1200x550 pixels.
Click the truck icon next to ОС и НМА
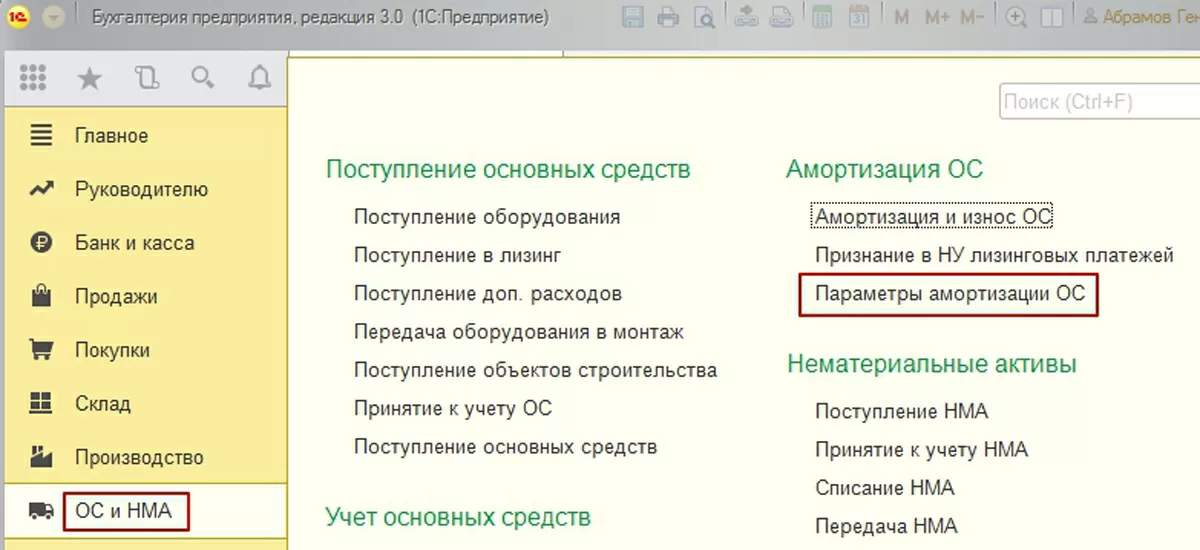click(x=41, y=511)
